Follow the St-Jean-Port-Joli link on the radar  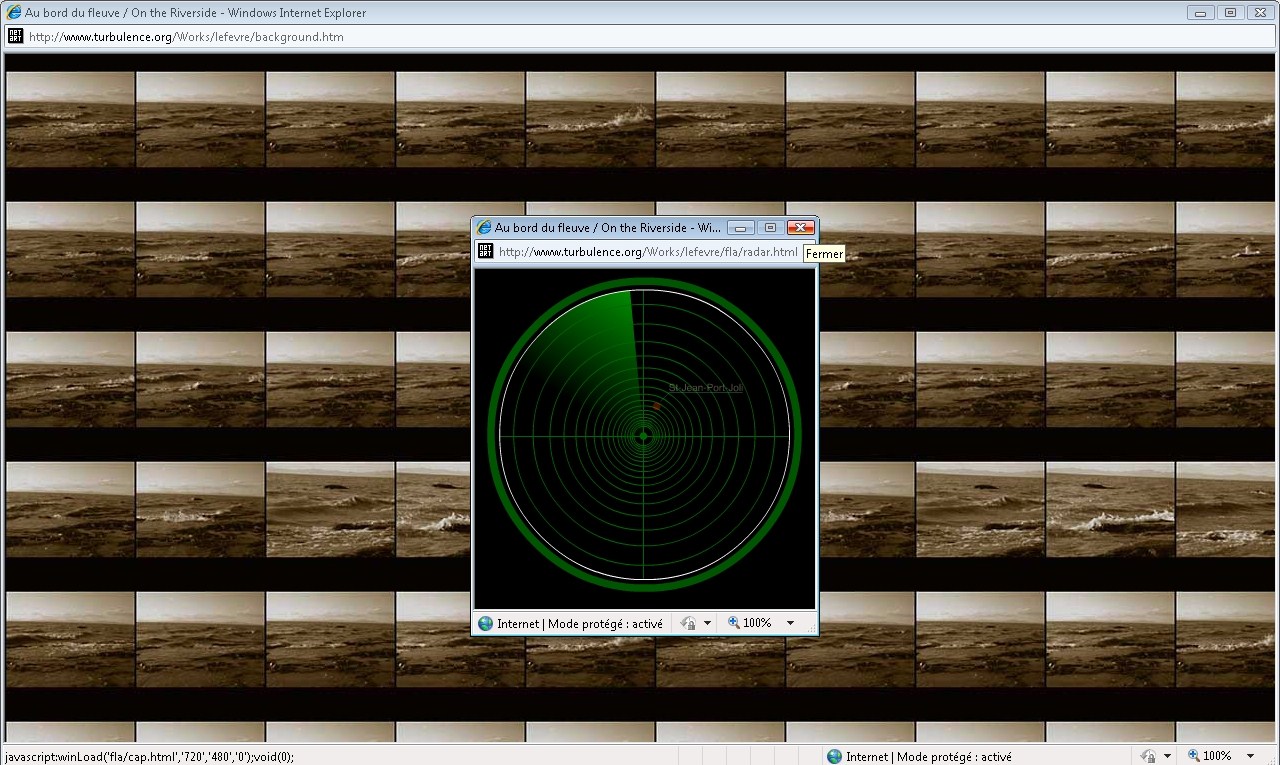click(705, 387)
